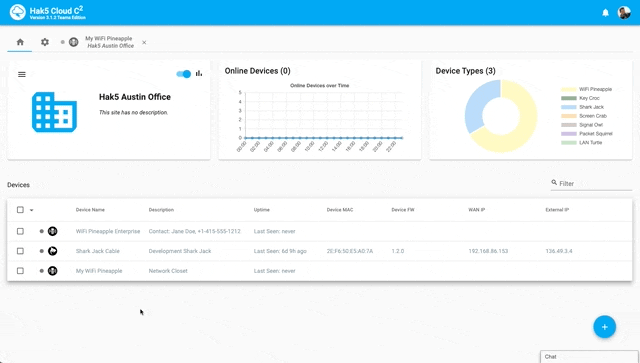
Task: Check the WiFi Pineapple Enterprise row checkbox
Action: (x=20, y=232)
